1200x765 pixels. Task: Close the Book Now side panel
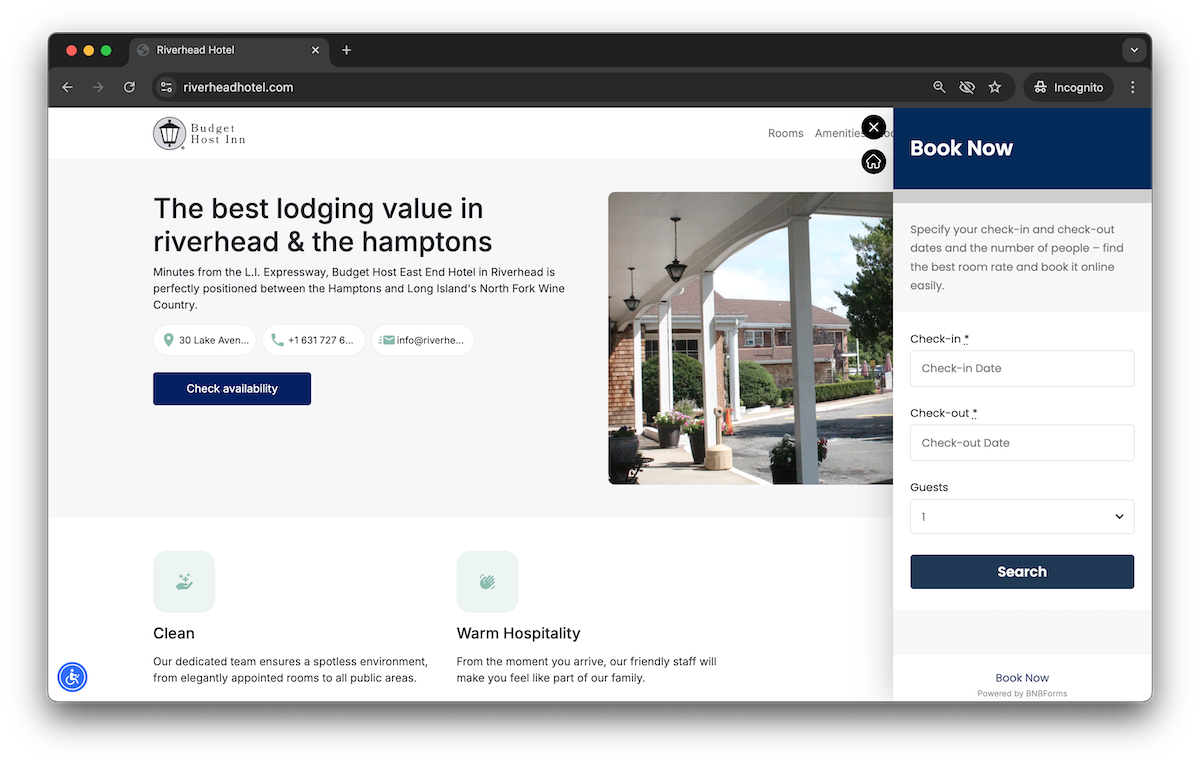(x=874, y=127)
